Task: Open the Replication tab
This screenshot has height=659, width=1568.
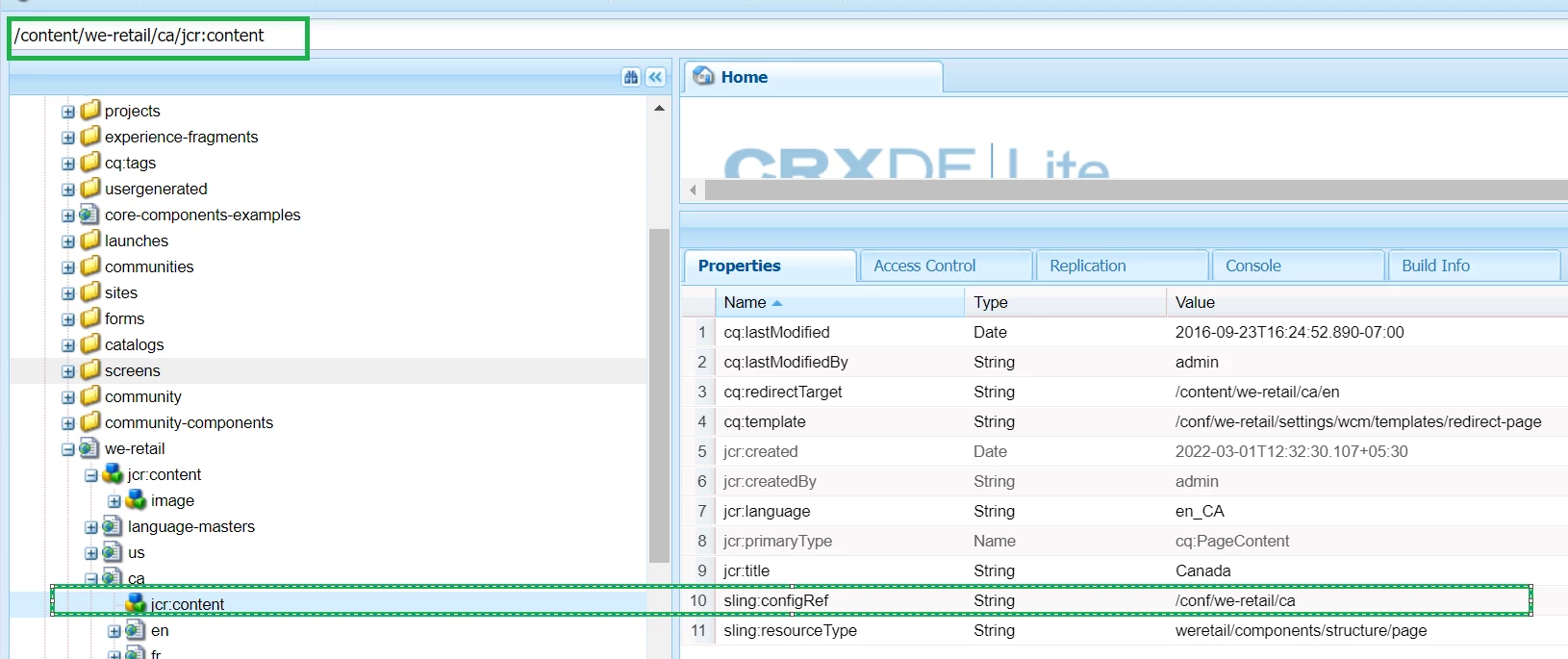Action: pos(1122,266)
